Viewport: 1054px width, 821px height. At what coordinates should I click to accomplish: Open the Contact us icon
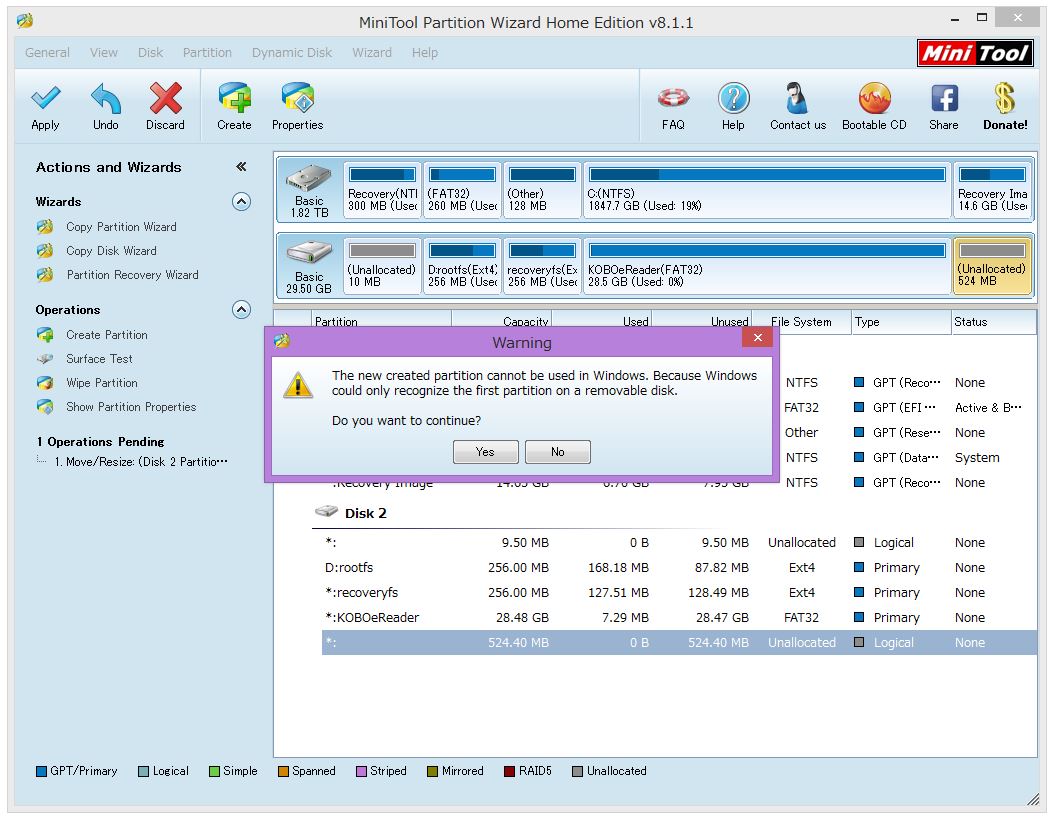click(797, 98)
